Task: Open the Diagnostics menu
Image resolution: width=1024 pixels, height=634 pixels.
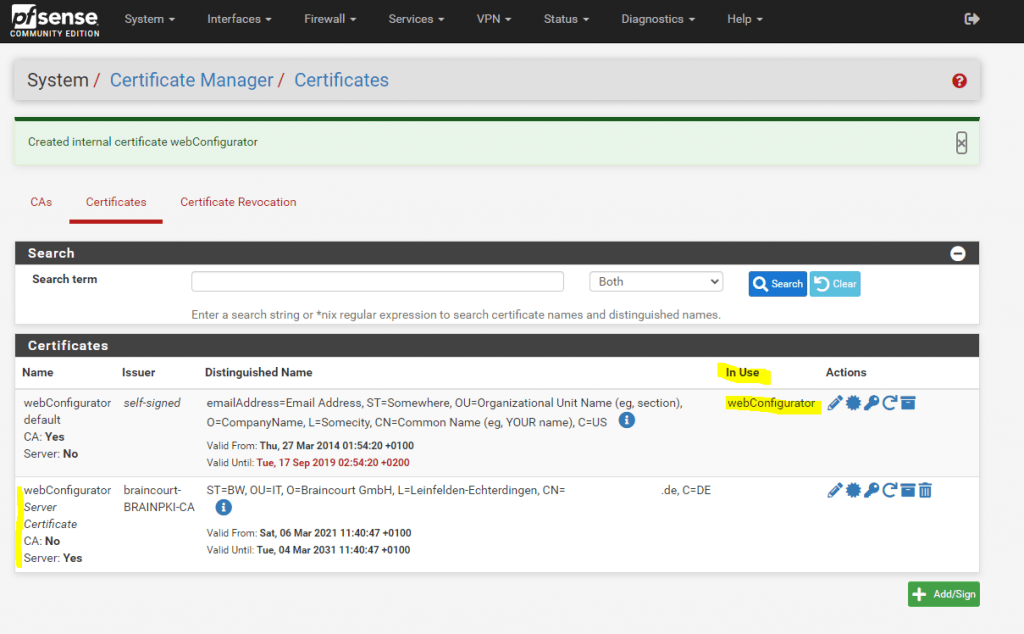Action: pyautogui.click(x=658, y=19)
